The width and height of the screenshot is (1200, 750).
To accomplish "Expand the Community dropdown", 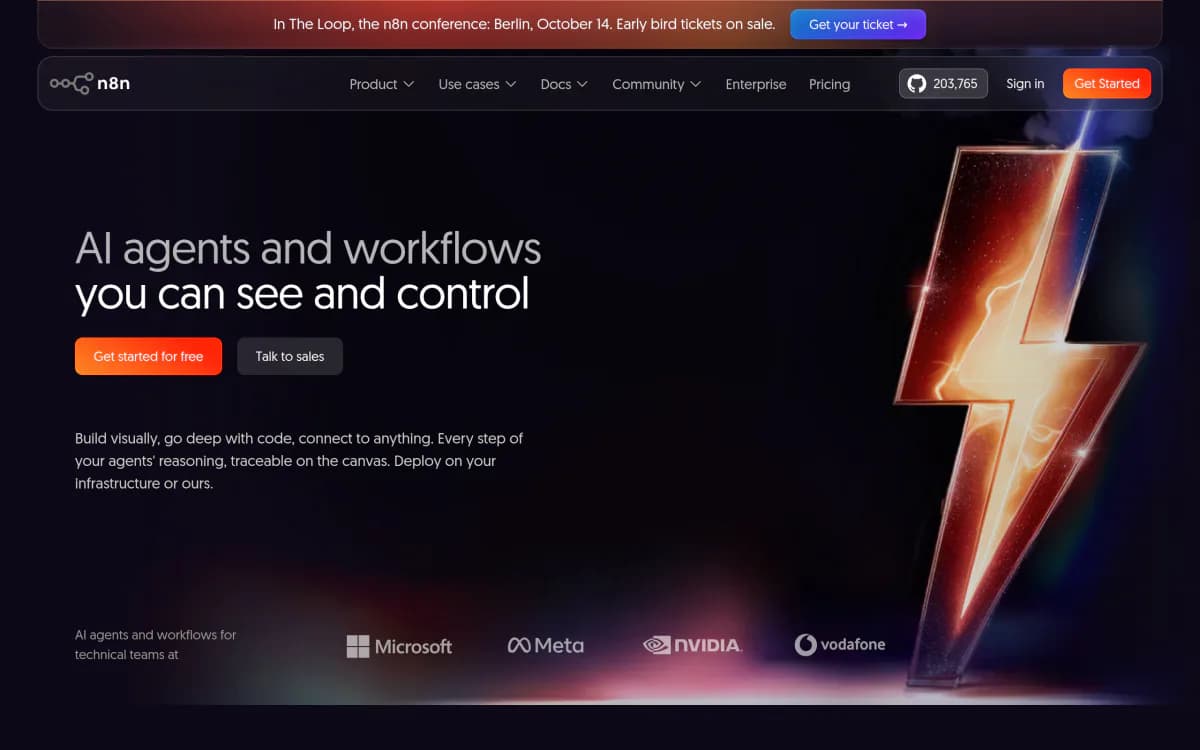I will click(x=657, y=84).
